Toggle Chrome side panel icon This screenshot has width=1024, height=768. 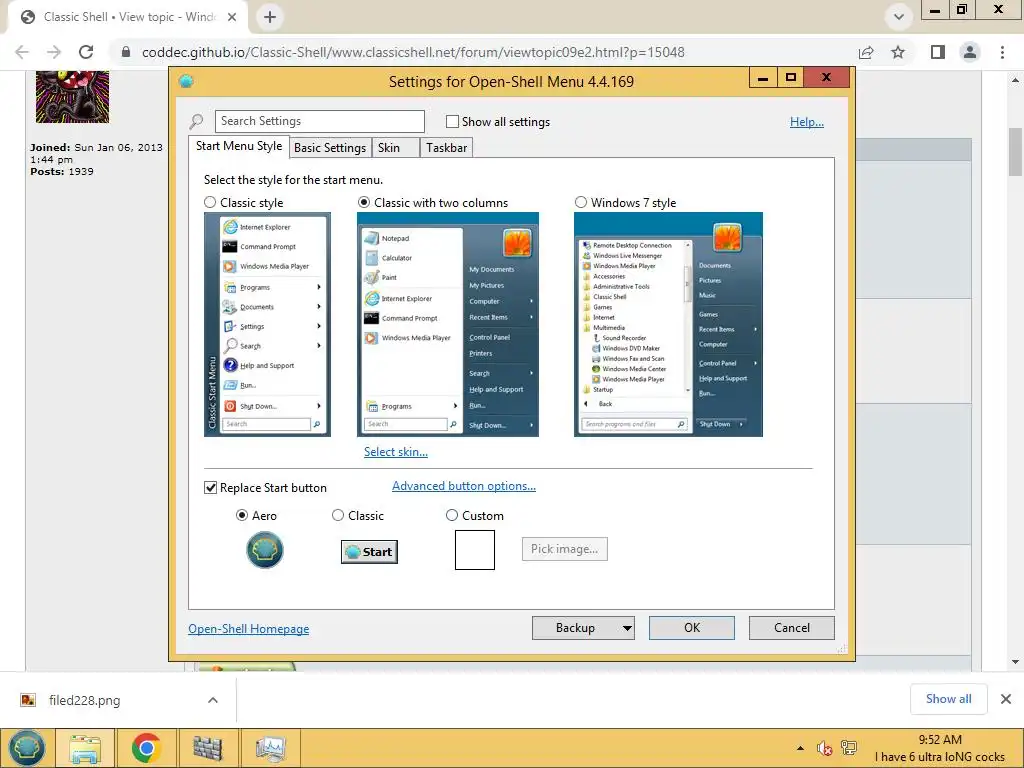coord(938,52)
